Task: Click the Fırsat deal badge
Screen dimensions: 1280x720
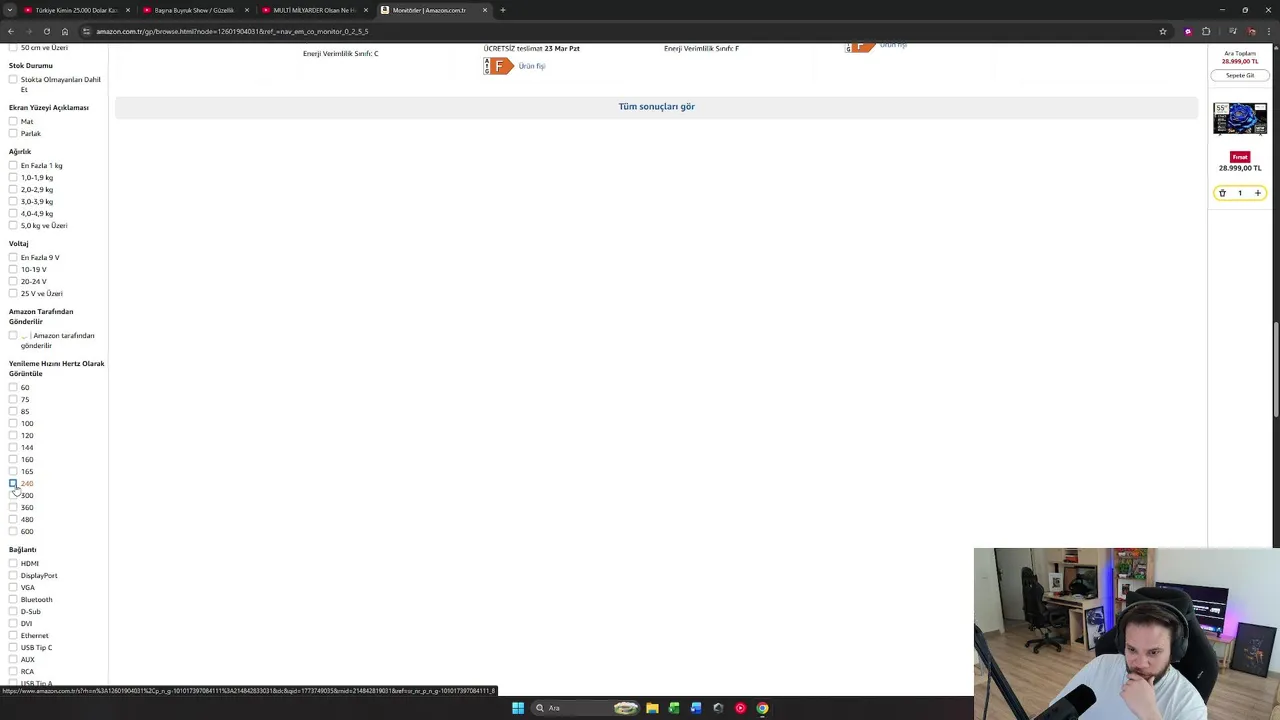Action: tap(1240, 157)
